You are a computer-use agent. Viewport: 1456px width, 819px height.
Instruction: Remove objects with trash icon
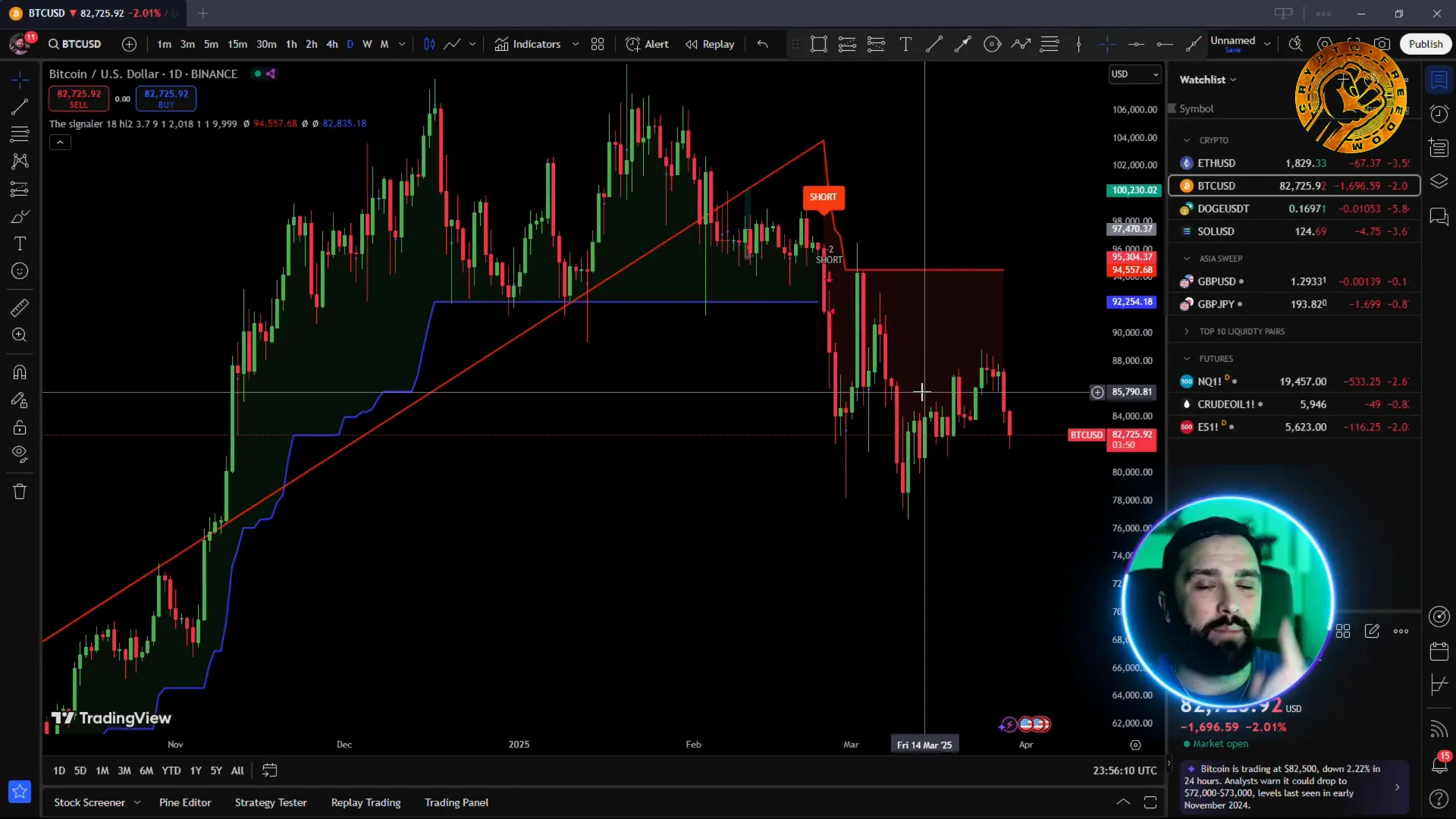(x=20, y=491)
